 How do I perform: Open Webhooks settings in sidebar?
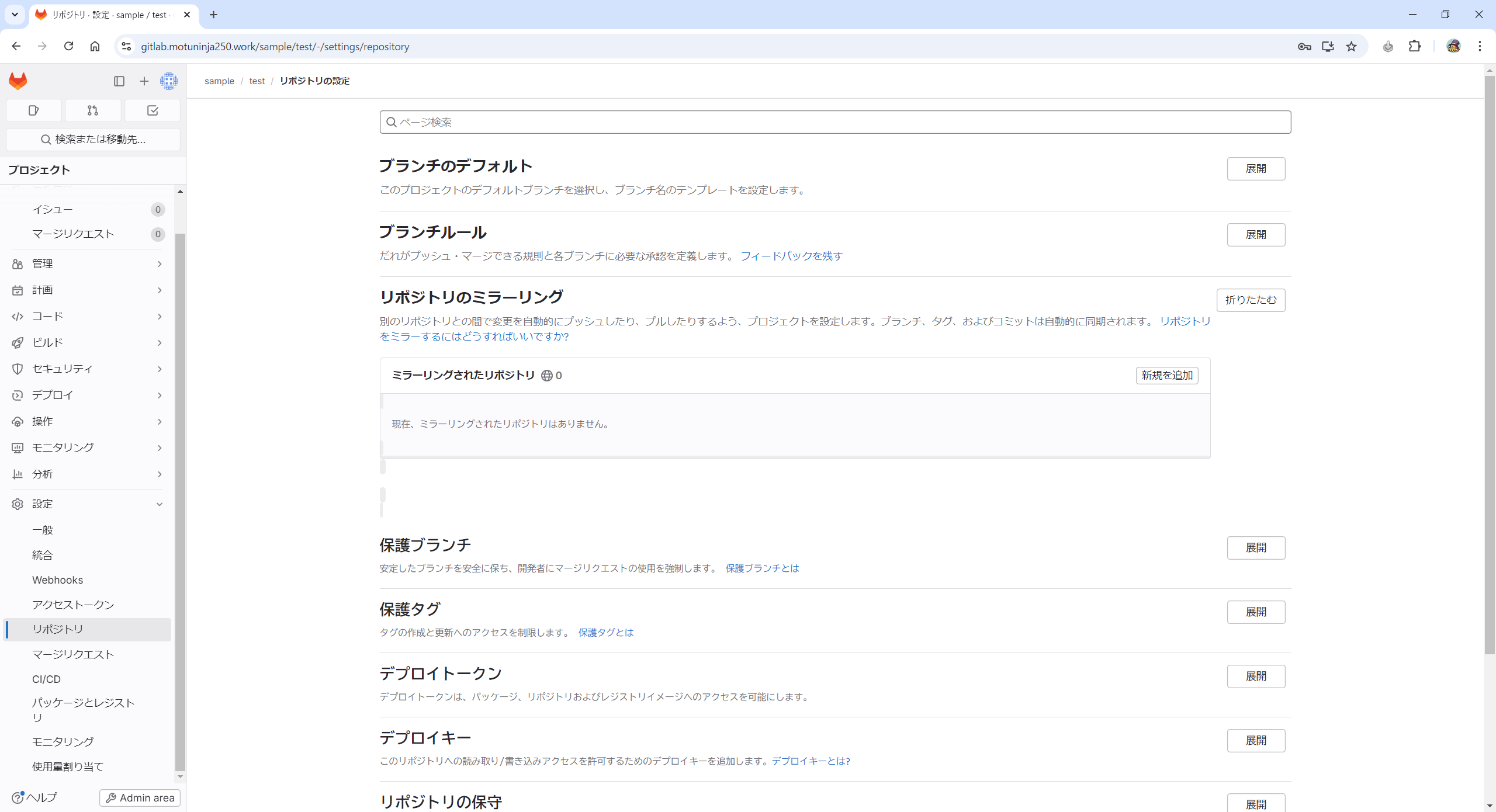pyautogui.click(x=58, y=580)
